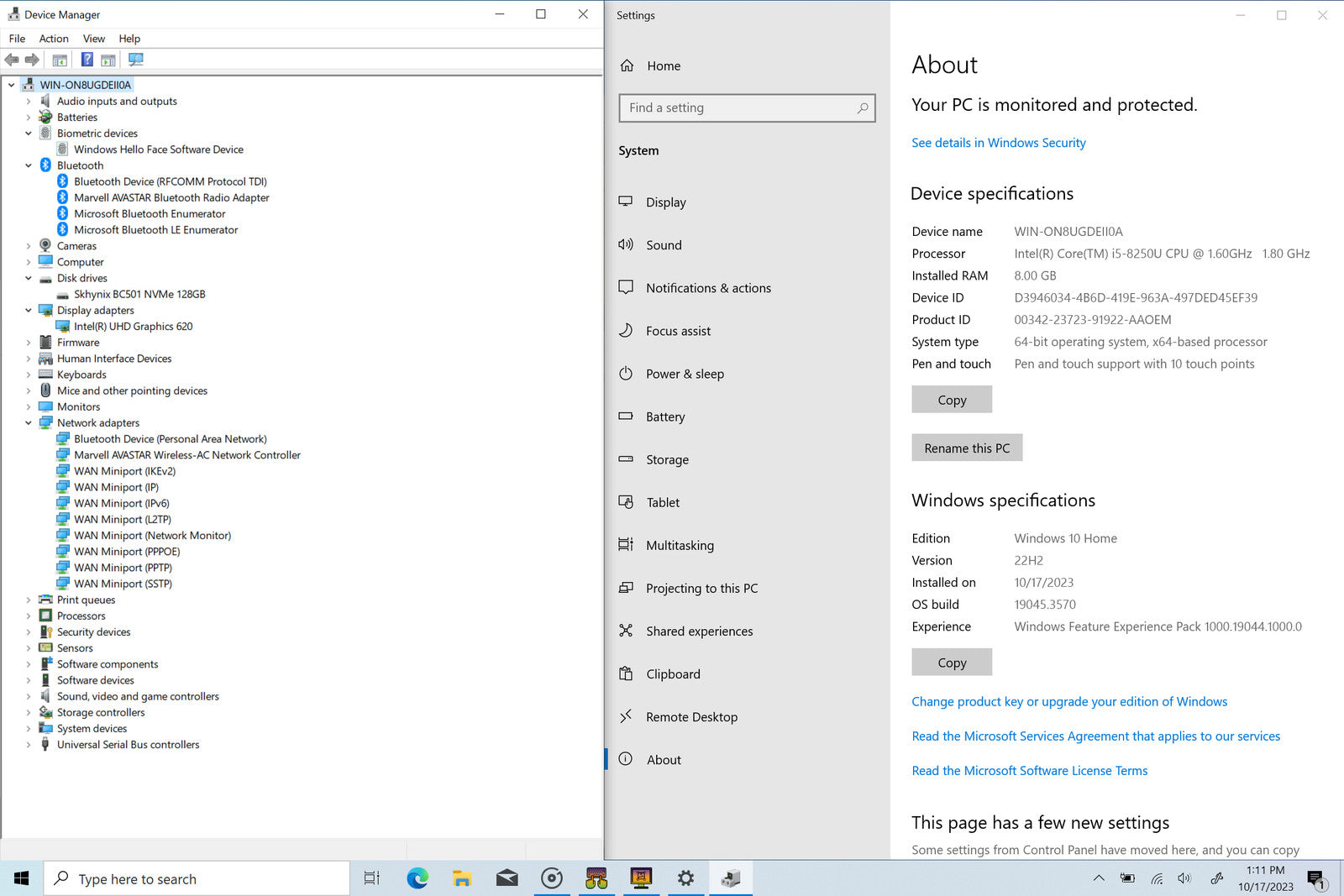This screenshot has width=1344, height=896.
Task: Click the volume speaker icon in system tray
Action: coord(1184,878)
